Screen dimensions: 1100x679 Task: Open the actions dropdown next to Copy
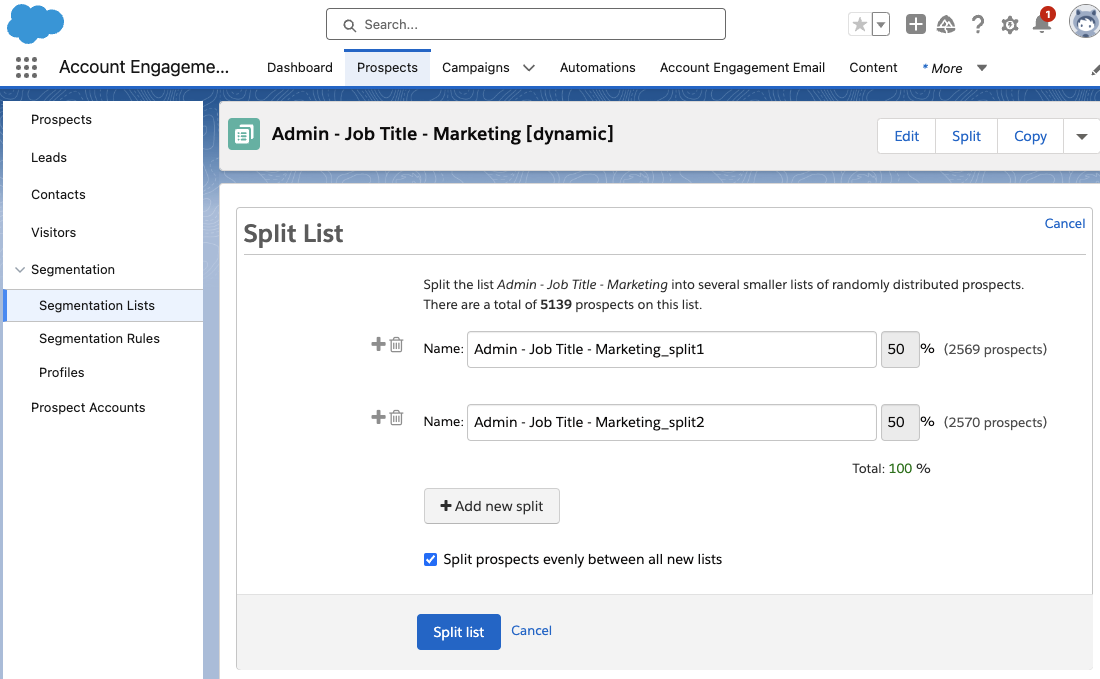(1082, 136)
